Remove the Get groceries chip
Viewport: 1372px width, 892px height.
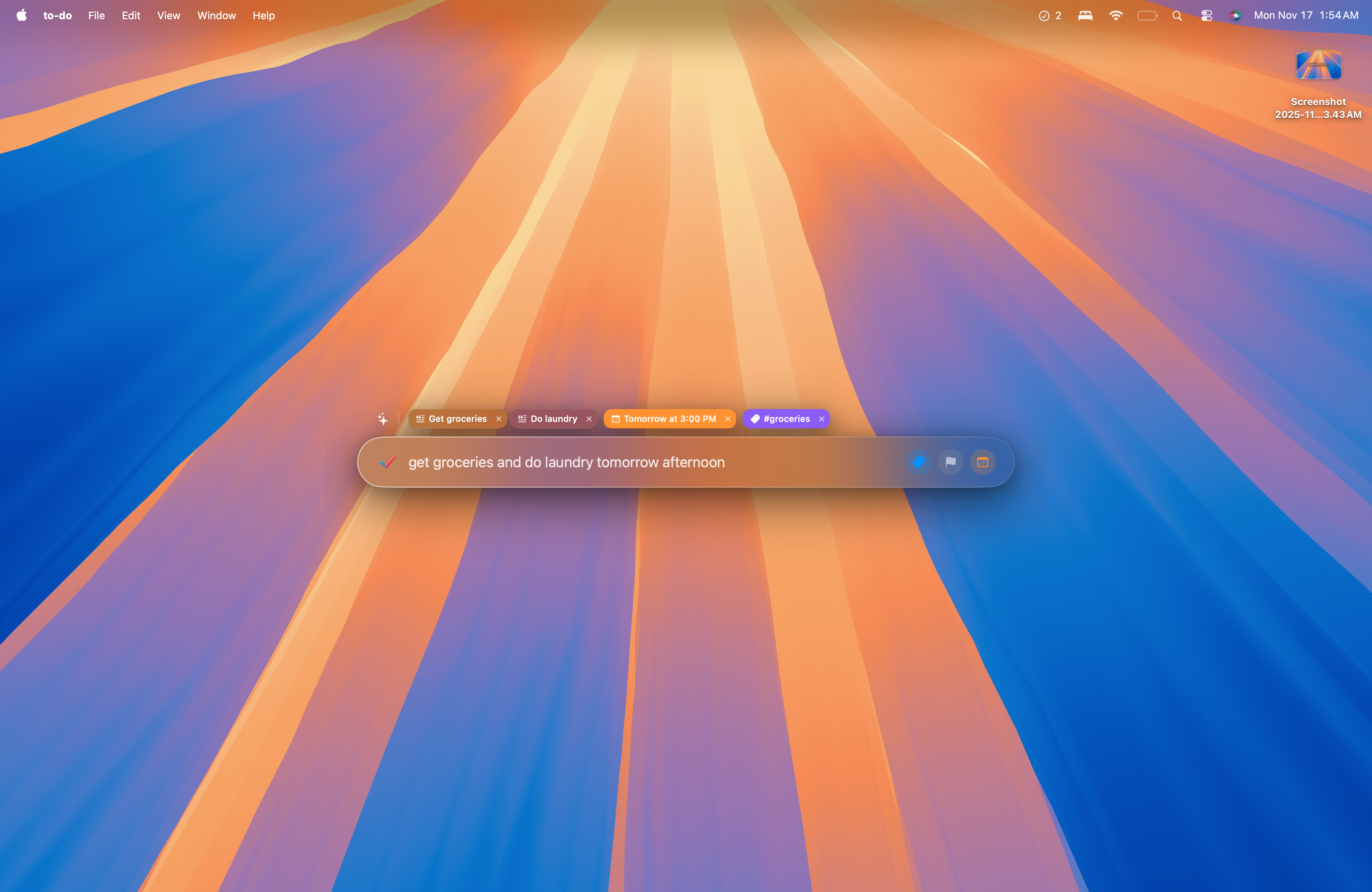tap(499, 419)
